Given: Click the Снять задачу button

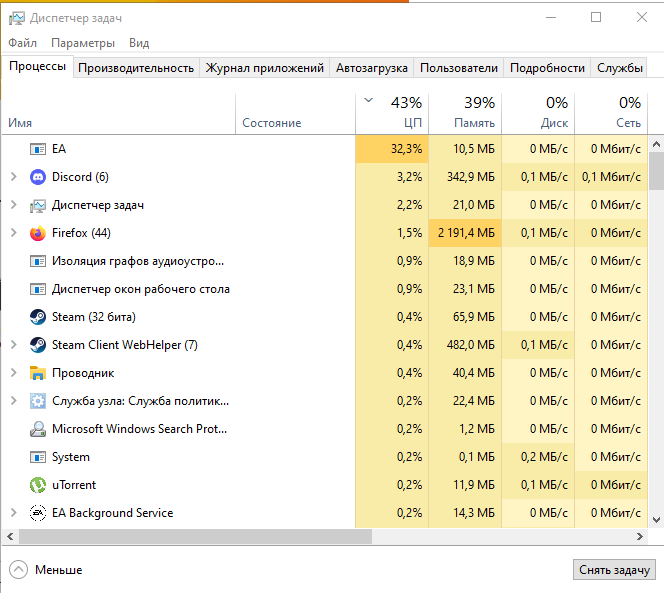Looking at the screenshot, I should coord(614,570).
